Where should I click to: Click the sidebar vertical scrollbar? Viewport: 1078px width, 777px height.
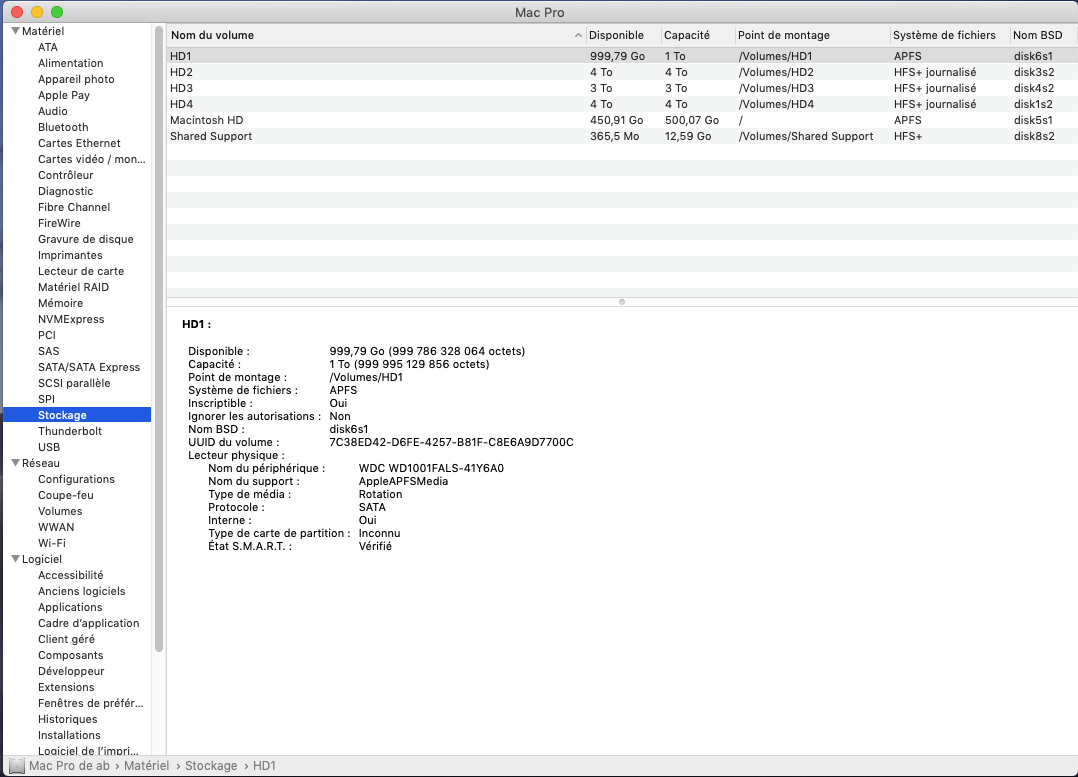pyautogui.click(x=159, y=338)
